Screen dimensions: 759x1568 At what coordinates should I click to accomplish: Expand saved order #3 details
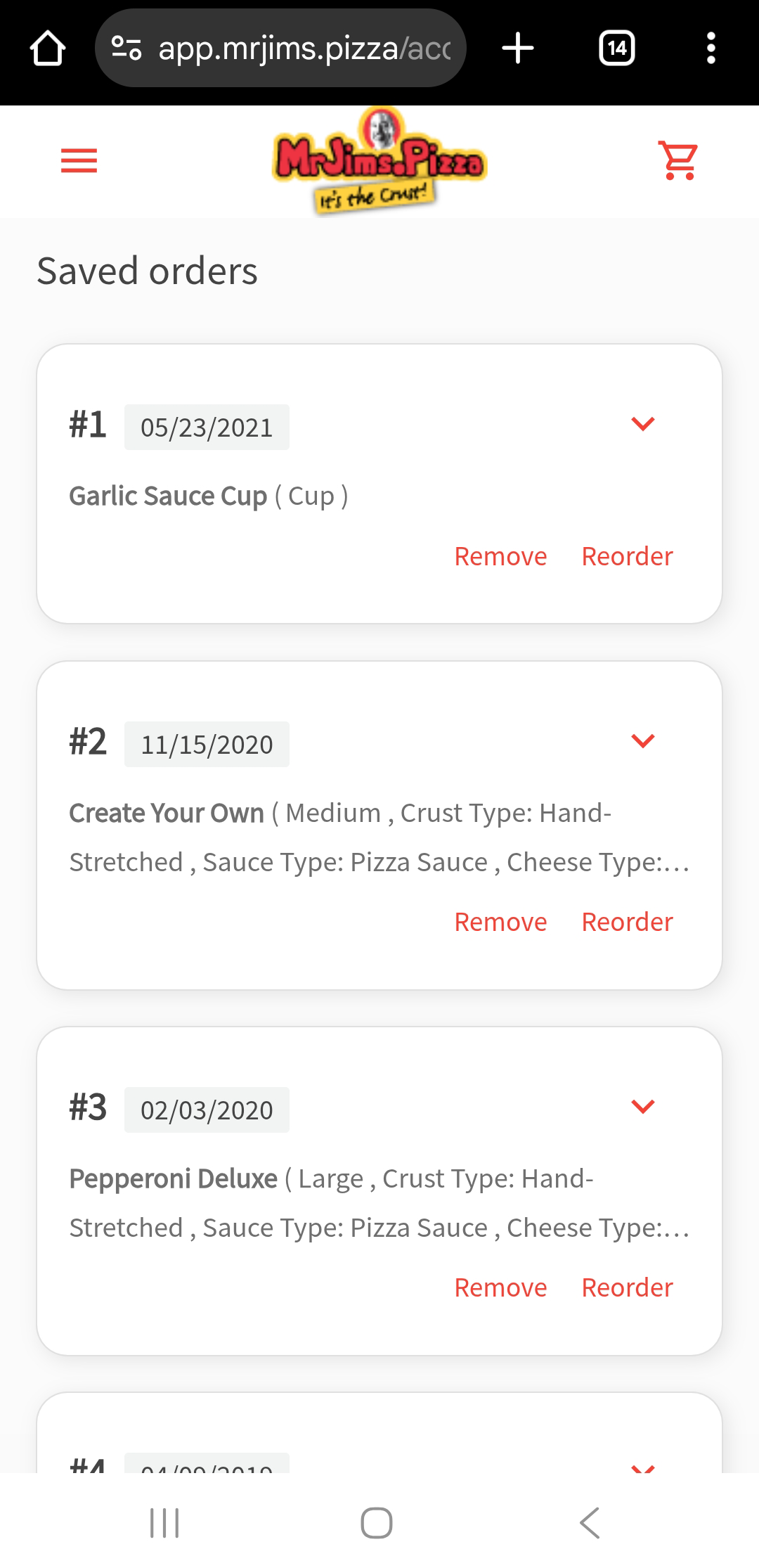click(x=642, y=1107)
